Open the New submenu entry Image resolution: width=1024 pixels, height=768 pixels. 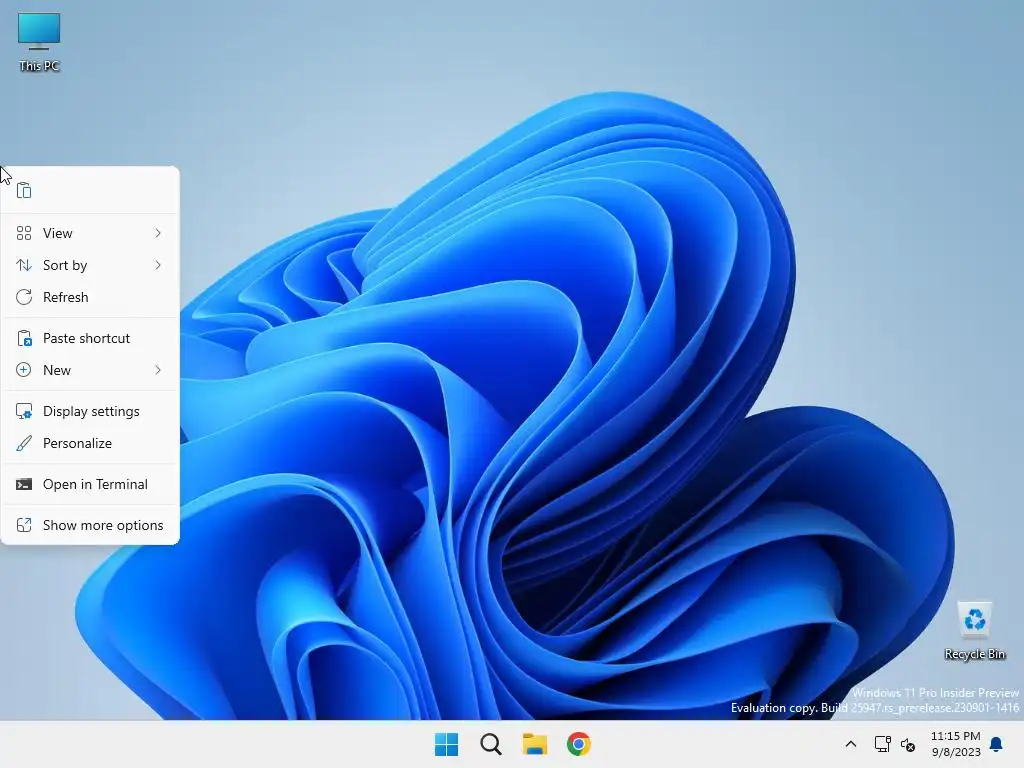90,370
